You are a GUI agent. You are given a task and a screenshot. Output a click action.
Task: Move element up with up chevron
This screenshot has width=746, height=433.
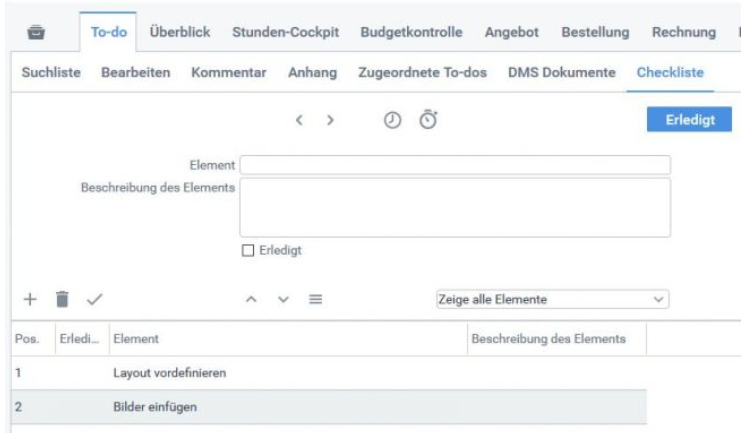pyautogui.click(x=251, y=299)
